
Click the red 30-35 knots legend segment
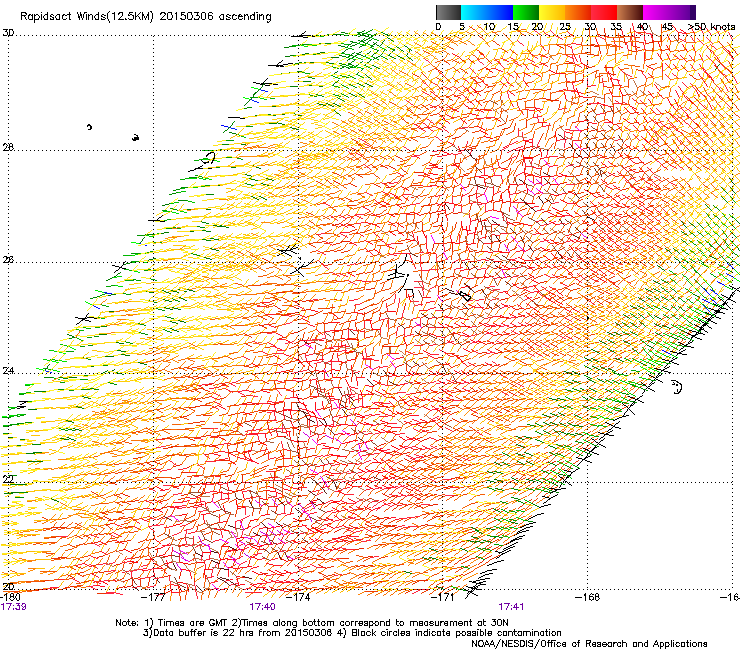[x=604, y=12]
